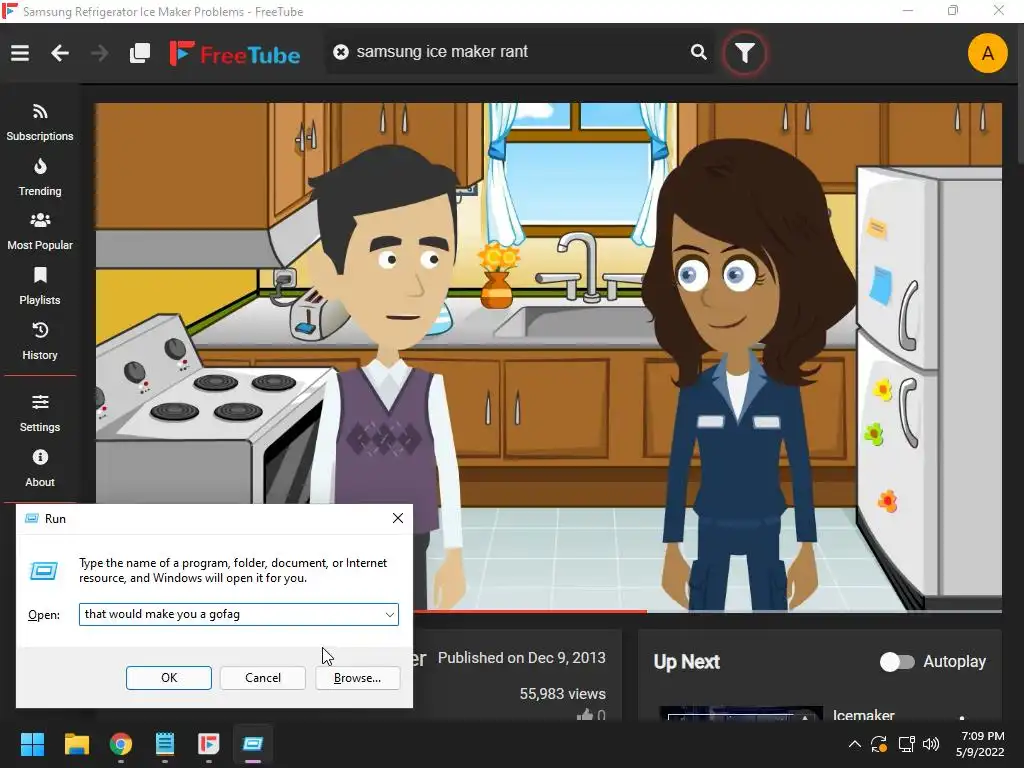Open the About page in sidebar
The height and width of the screenshot is (768, 1024).
pyautogui.click(x=40, y=468)
